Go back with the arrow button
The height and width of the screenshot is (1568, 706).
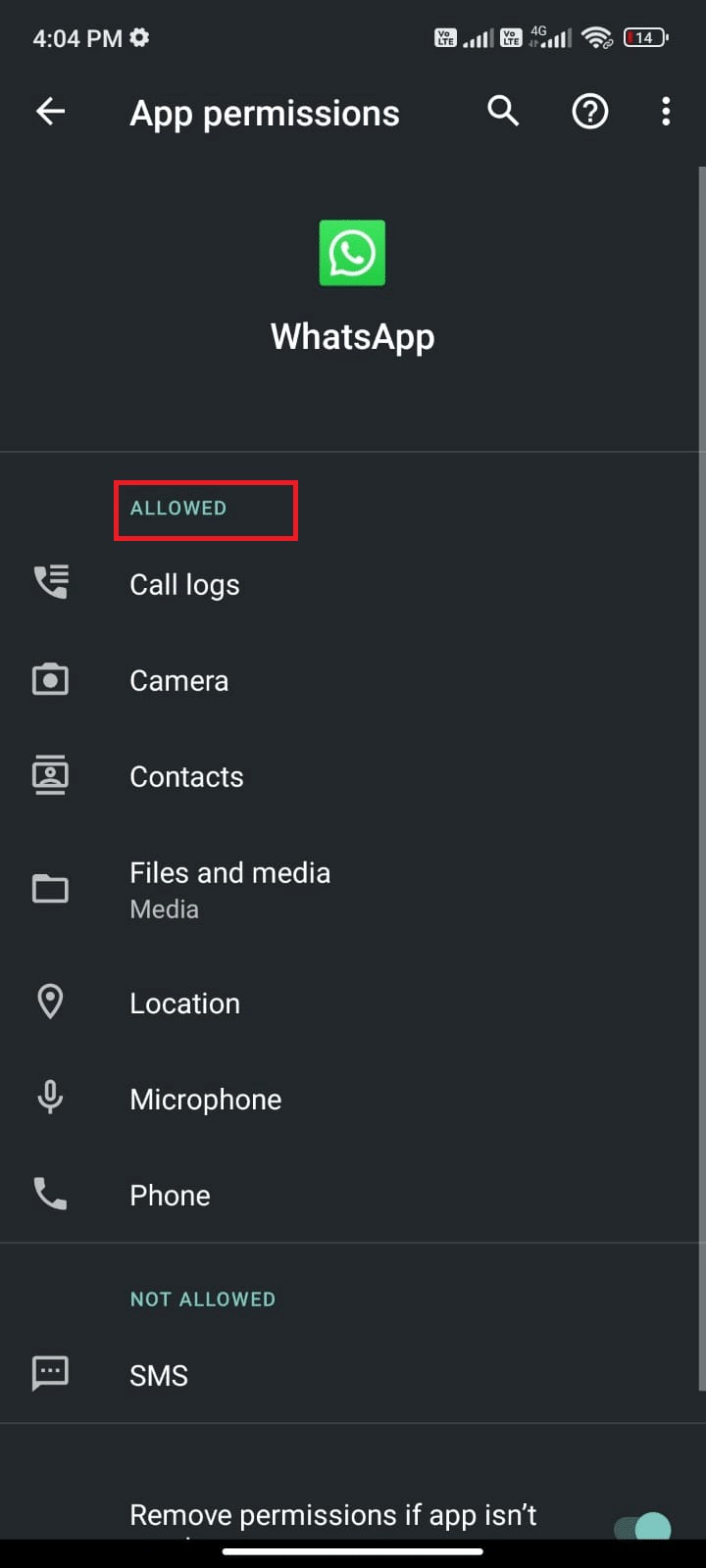pos(50,112)
